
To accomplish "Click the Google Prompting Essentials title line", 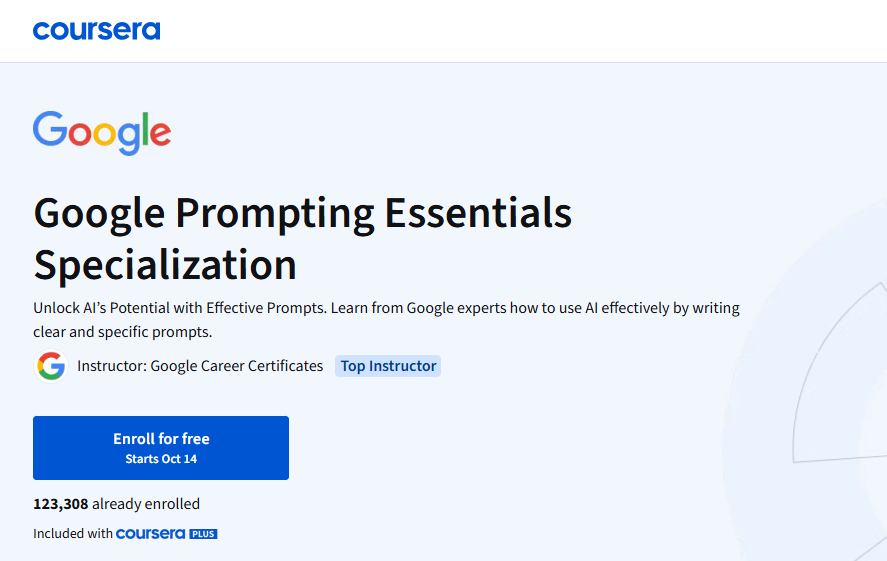I will (302, 213).
